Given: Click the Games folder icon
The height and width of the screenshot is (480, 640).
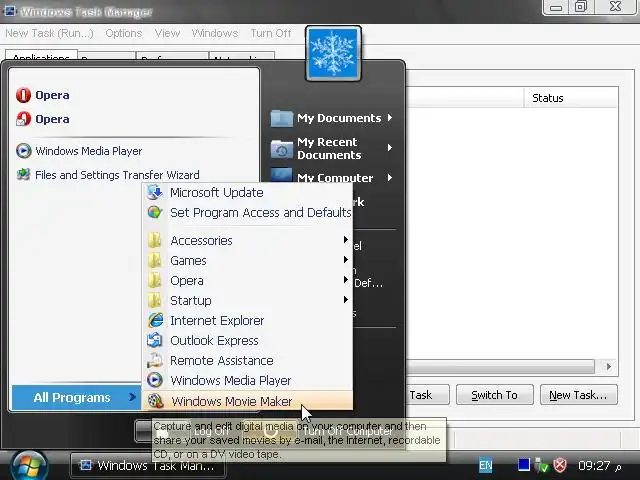Looking at the screenshot, I should 155,260.
